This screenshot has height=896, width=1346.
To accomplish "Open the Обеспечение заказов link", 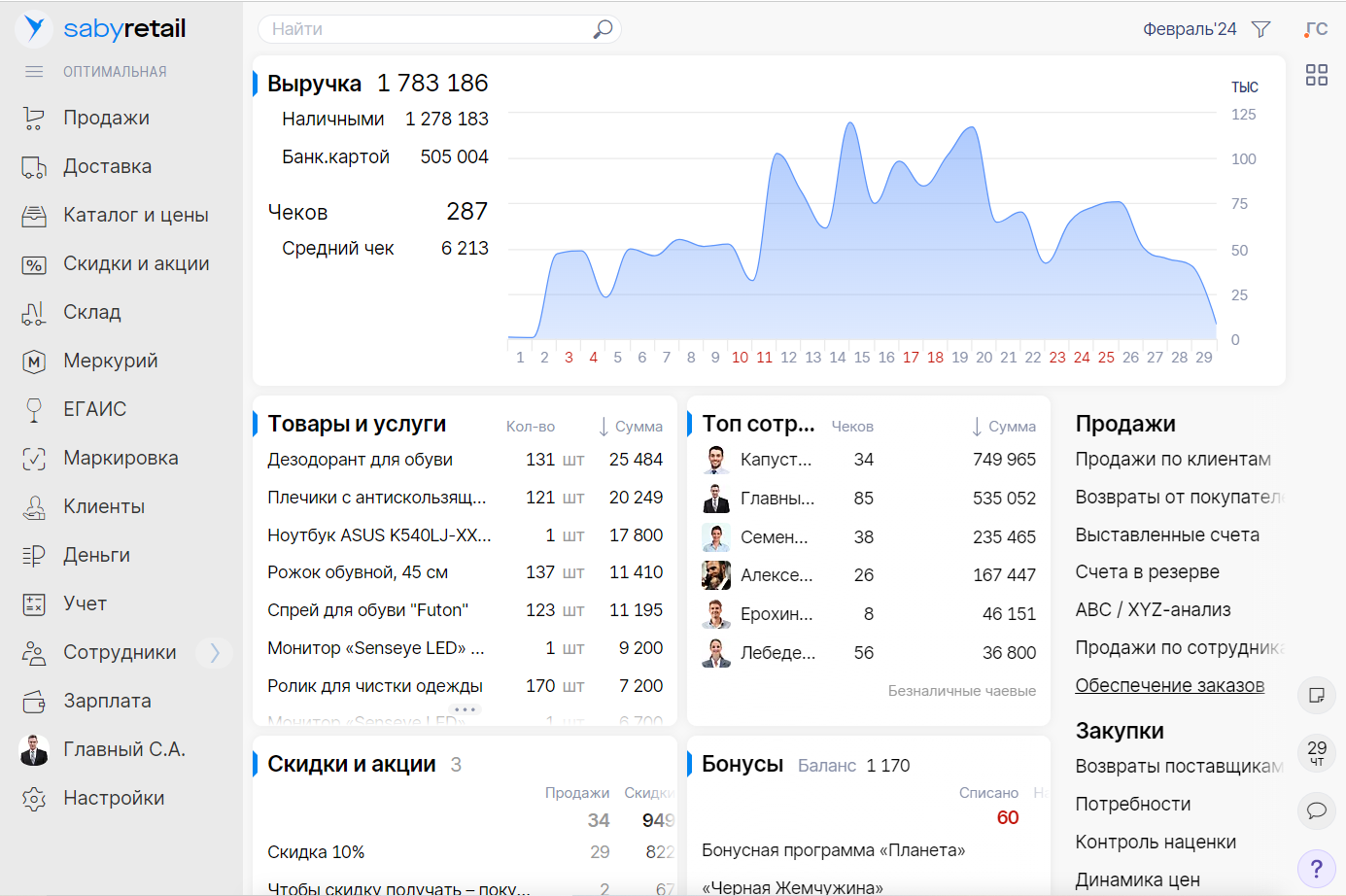I will [x=1169, y=685].
